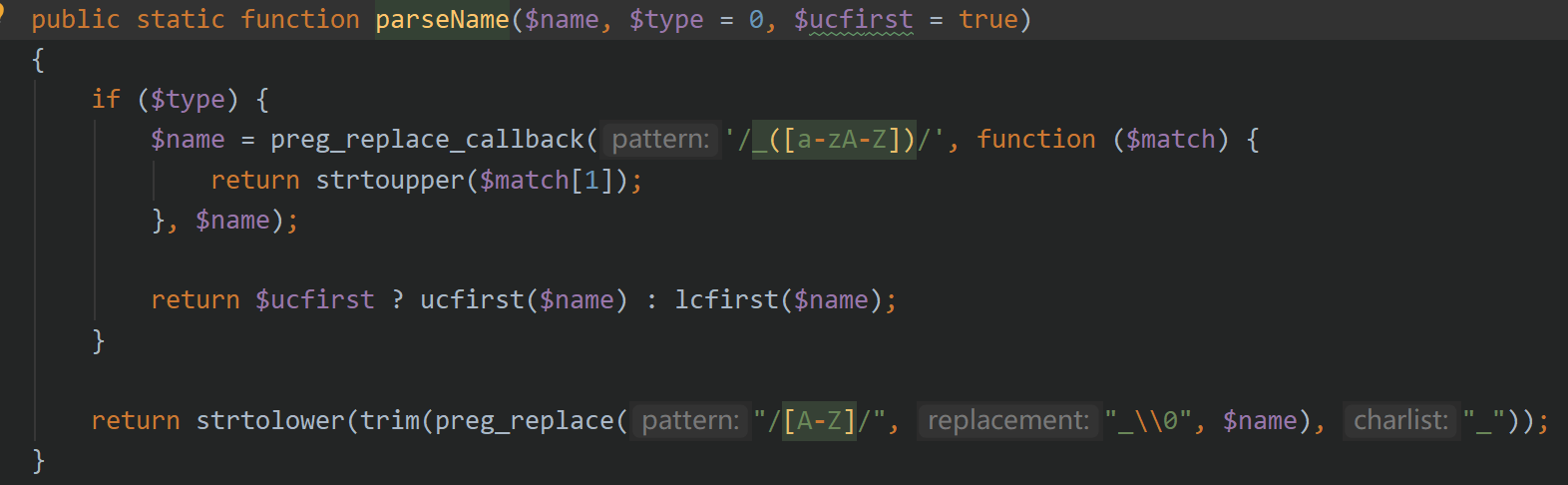The image size is (1568, 485).
Task: Click the return keyword before strtoupper
Action: coord(254,181)
